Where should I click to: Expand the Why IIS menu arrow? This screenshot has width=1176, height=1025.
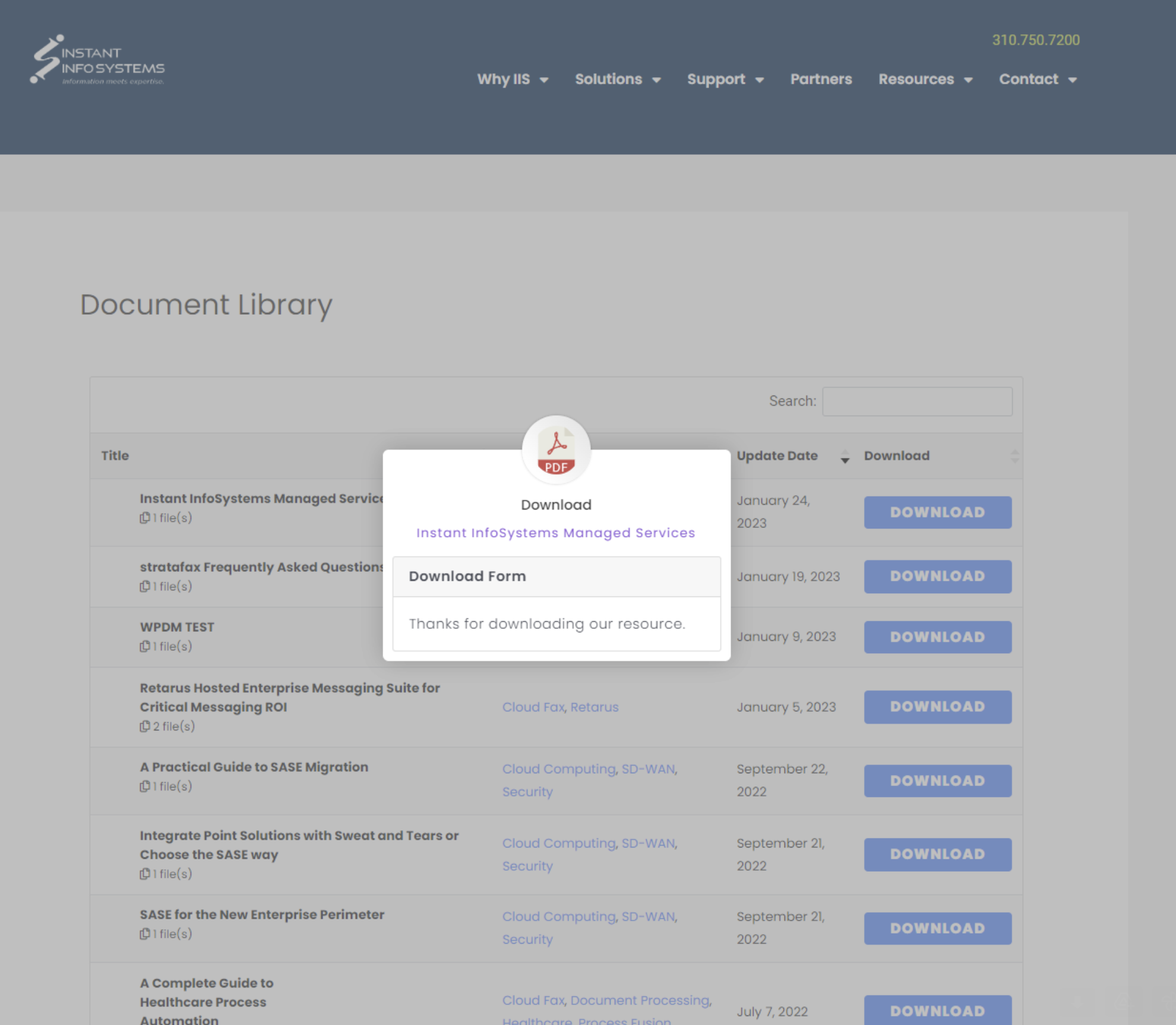(x=544, y=80)
